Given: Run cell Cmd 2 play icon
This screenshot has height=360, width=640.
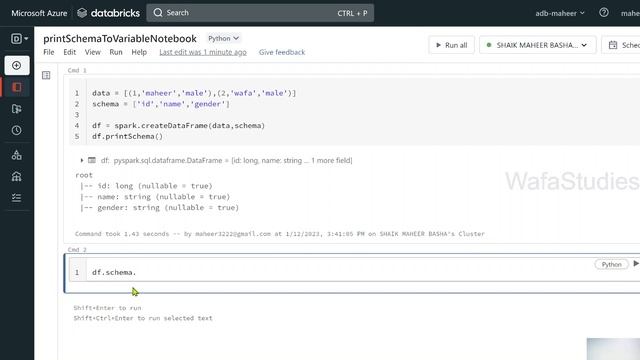Looking at the screenshot, I should pyautogui.click(x=636, y=264).
